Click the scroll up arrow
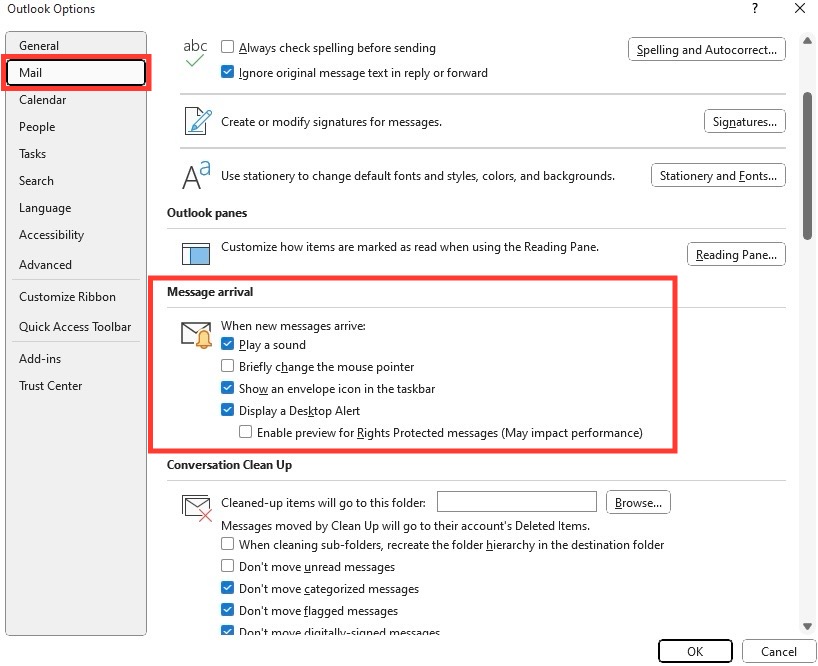Screen dimensions: 818x666 coord(808,41)
